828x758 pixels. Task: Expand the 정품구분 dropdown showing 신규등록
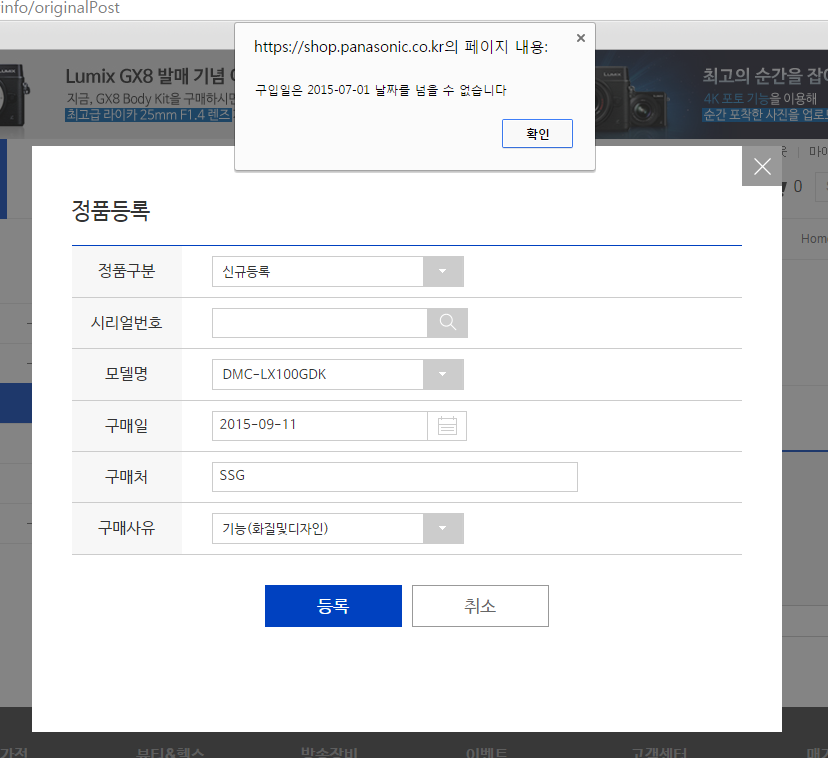click(443, 272)
